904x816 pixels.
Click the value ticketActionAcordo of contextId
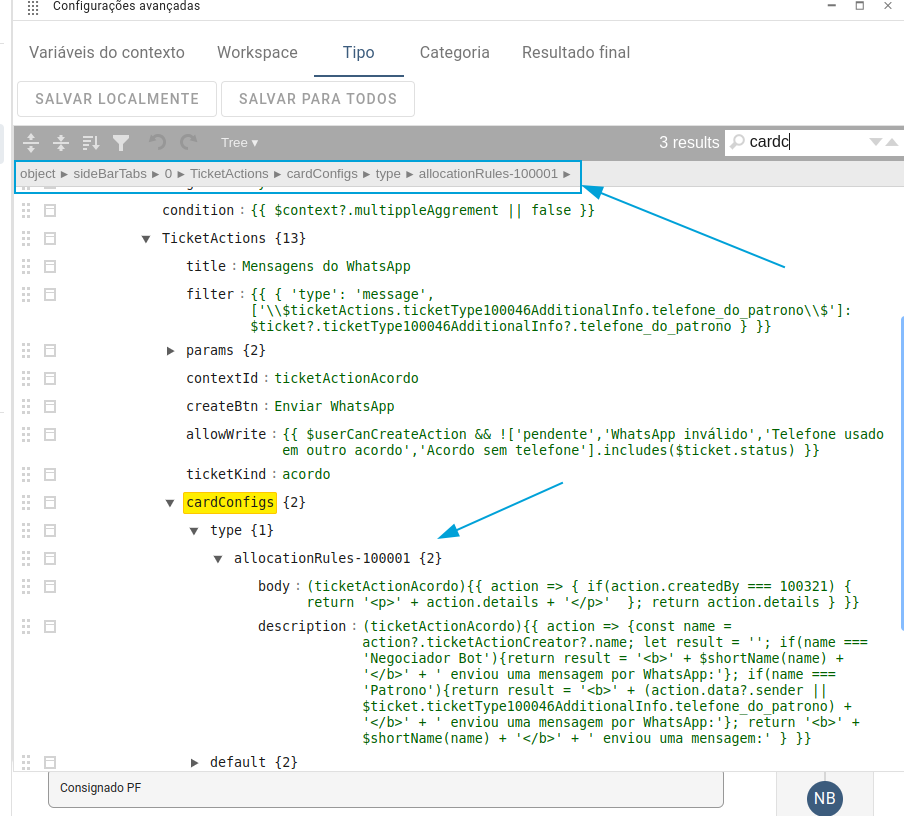coord(346,378)
